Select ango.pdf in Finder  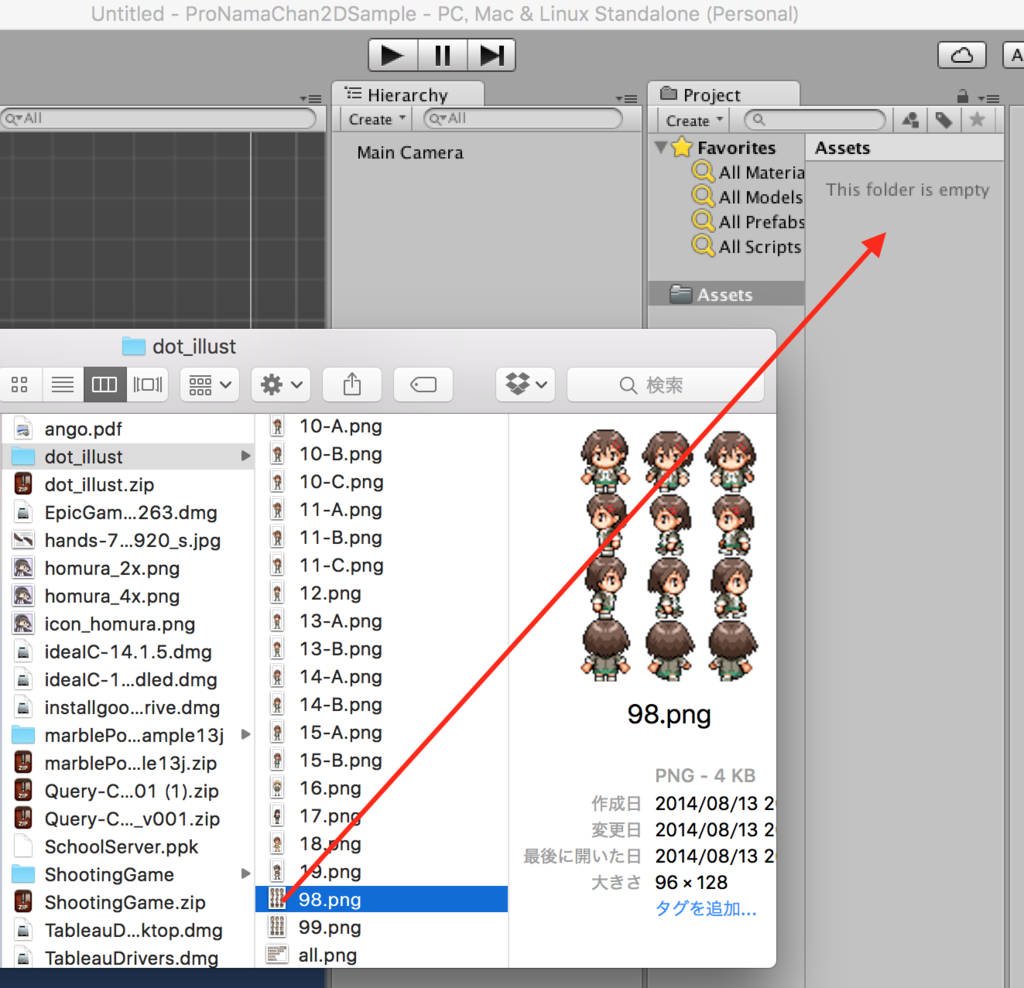pos(128,429)
